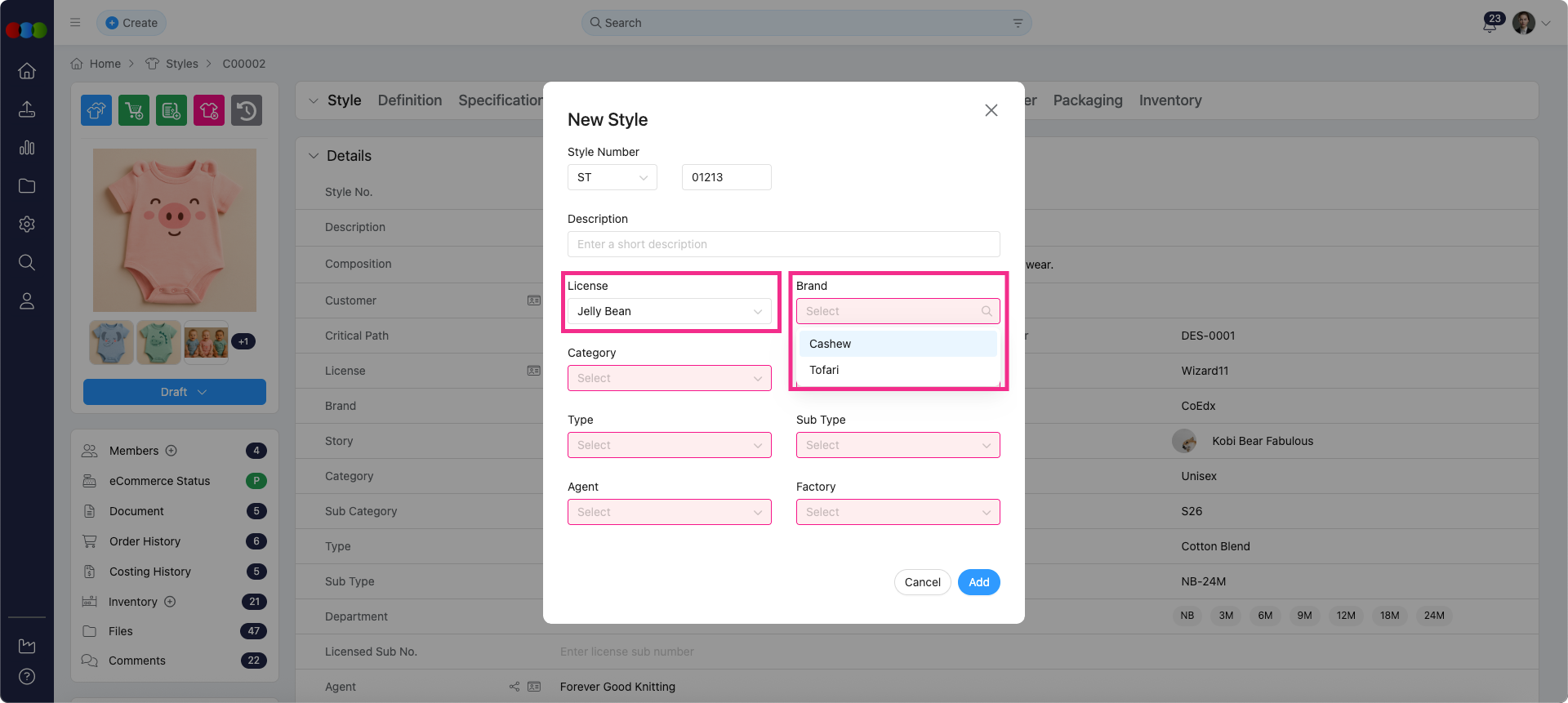This screenshot has width=1568, height=703.
Task: Open the gray history clock icon
Action: (x=247, y=110)
